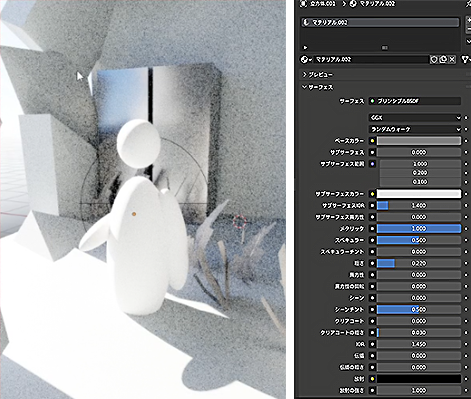471x399 pixels.
Task: Toggle the animate dot right of ベースカラー
Action: 466,141
